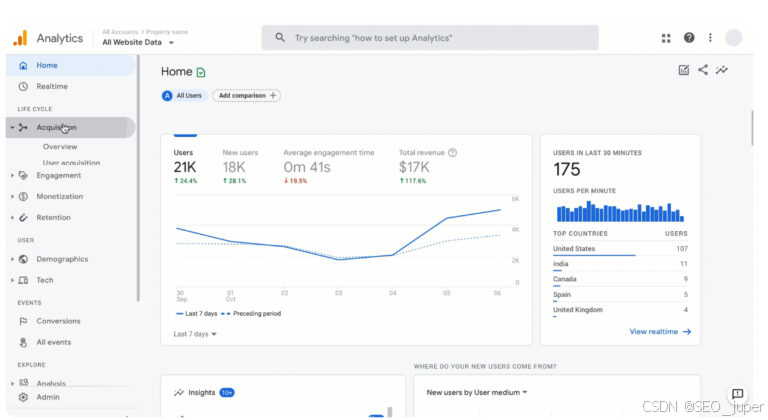
Task: Click the Realtime clock icon
Action: coord(23,86)
